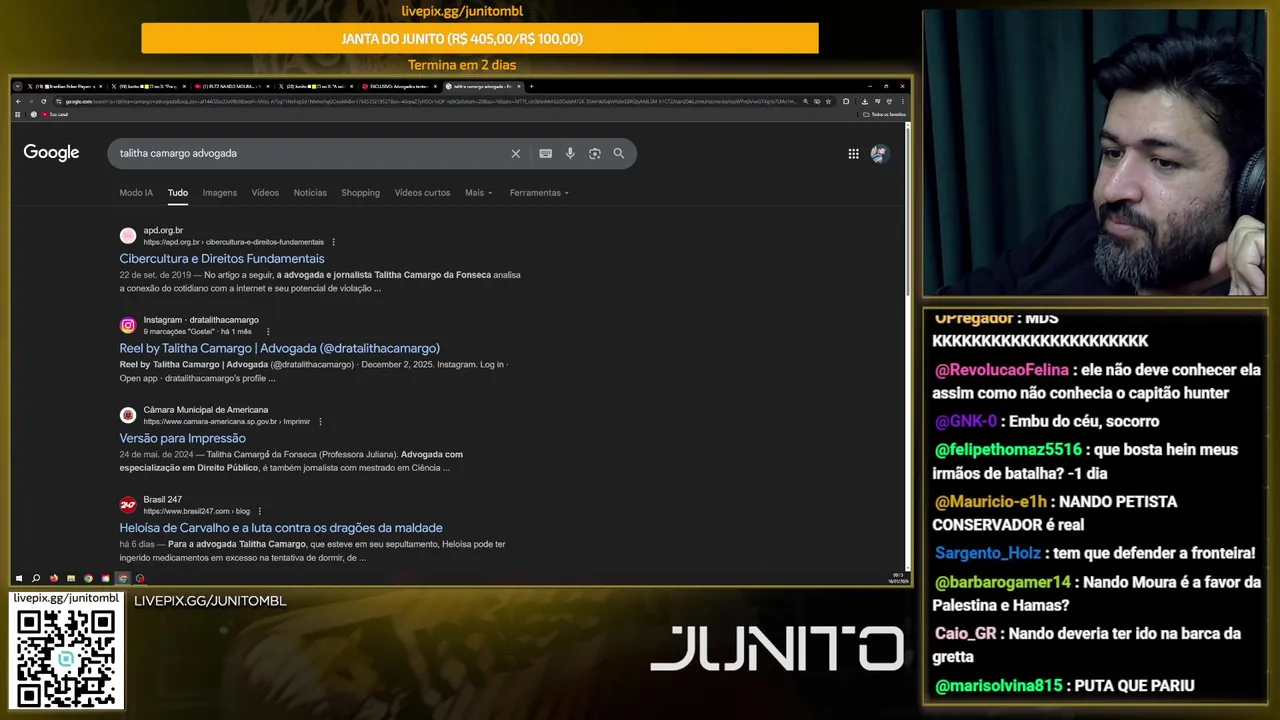The width and height of the screenshot is (1280, 720).
Task: Click Sargento_Holz's chat username
Action: pyautogui.click(x=988, y=553)
